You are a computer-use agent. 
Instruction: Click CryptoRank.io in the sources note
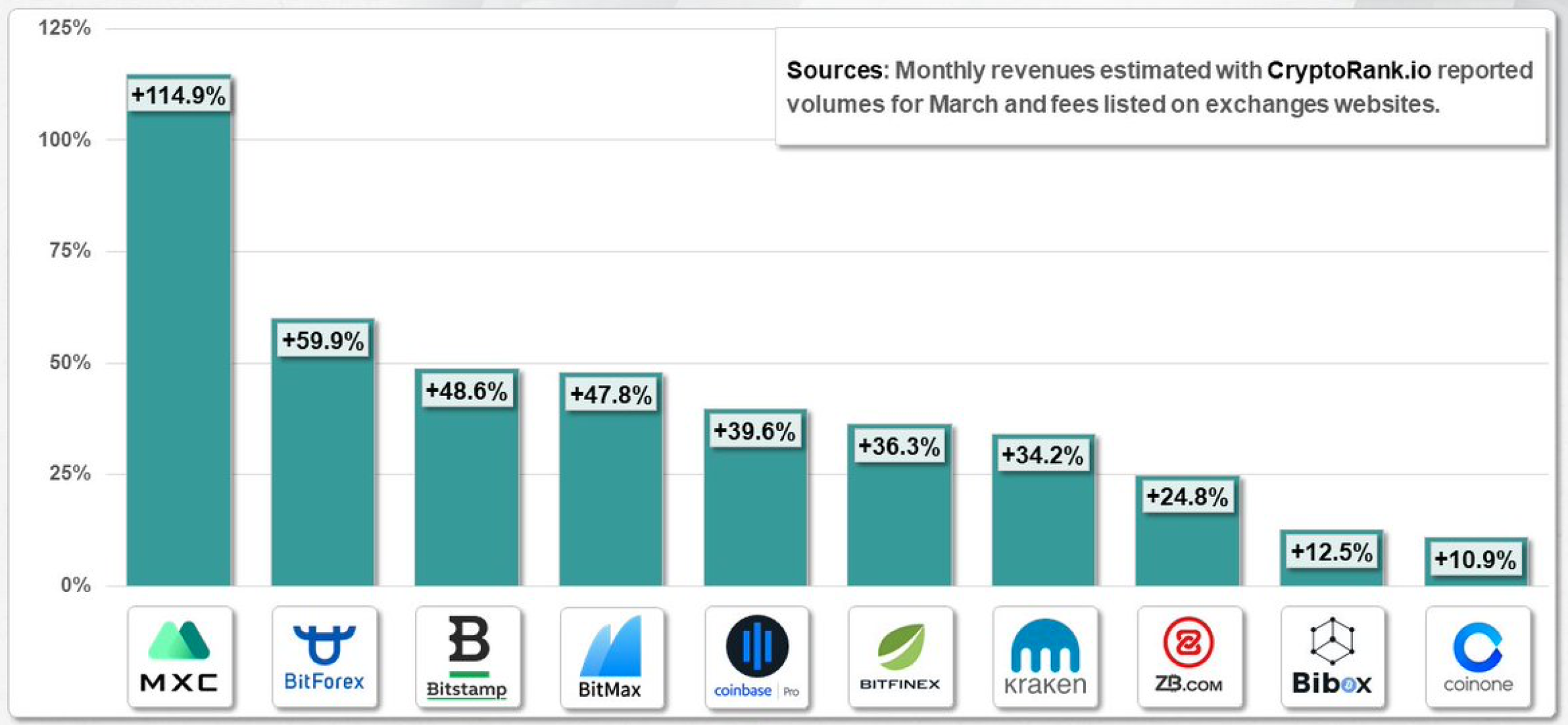1348,70
